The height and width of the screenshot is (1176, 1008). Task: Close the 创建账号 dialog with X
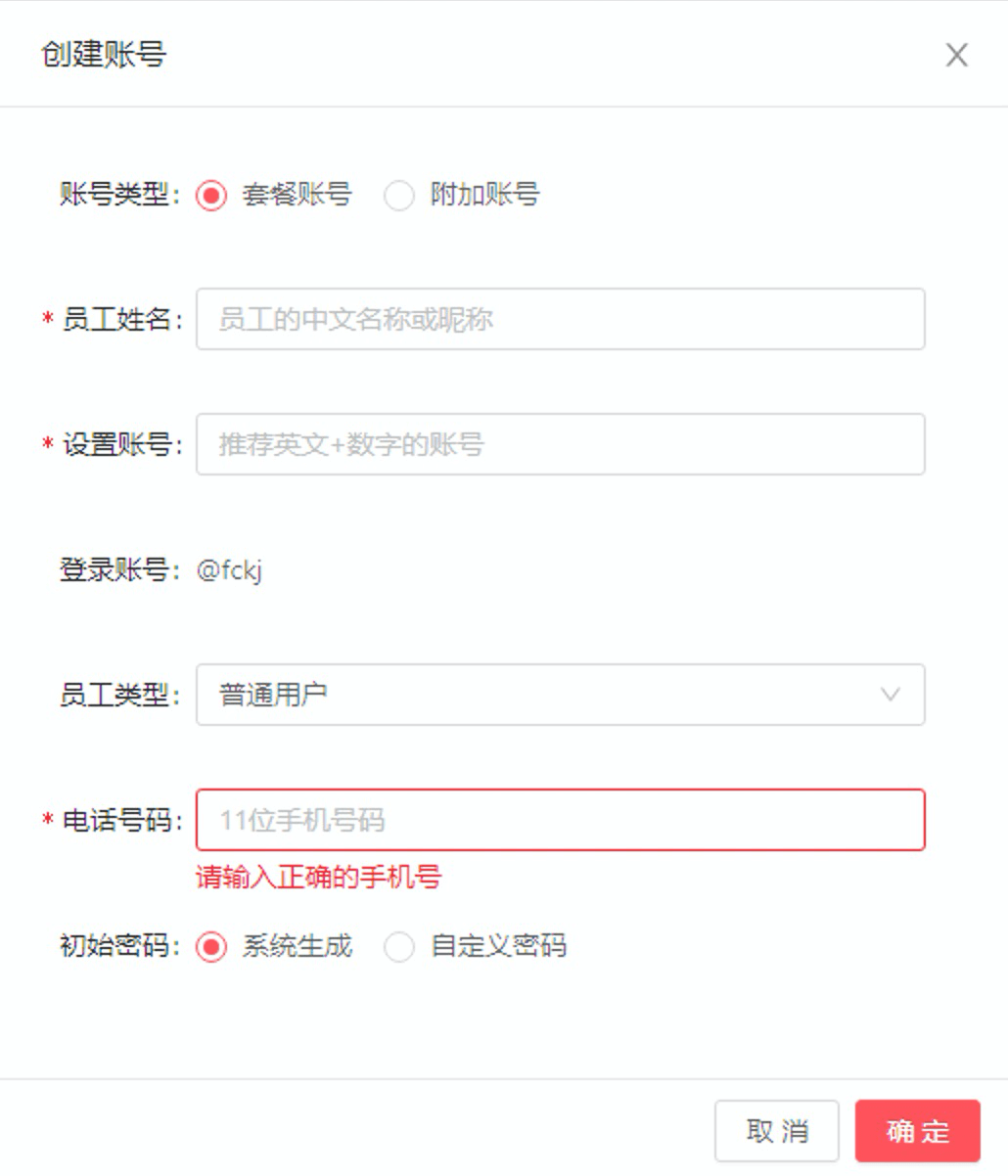click(x=956, y=55)
